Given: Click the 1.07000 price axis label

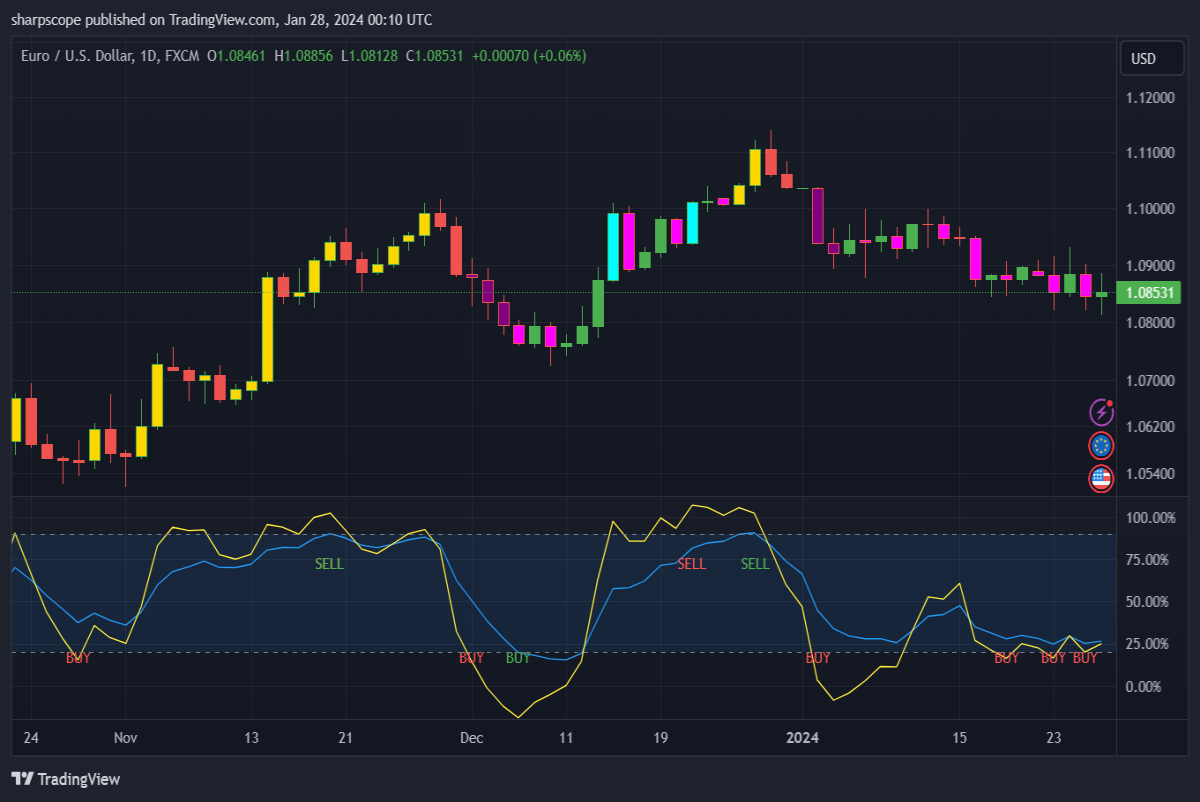Looking at the screenshot, I should (1150, 381).
